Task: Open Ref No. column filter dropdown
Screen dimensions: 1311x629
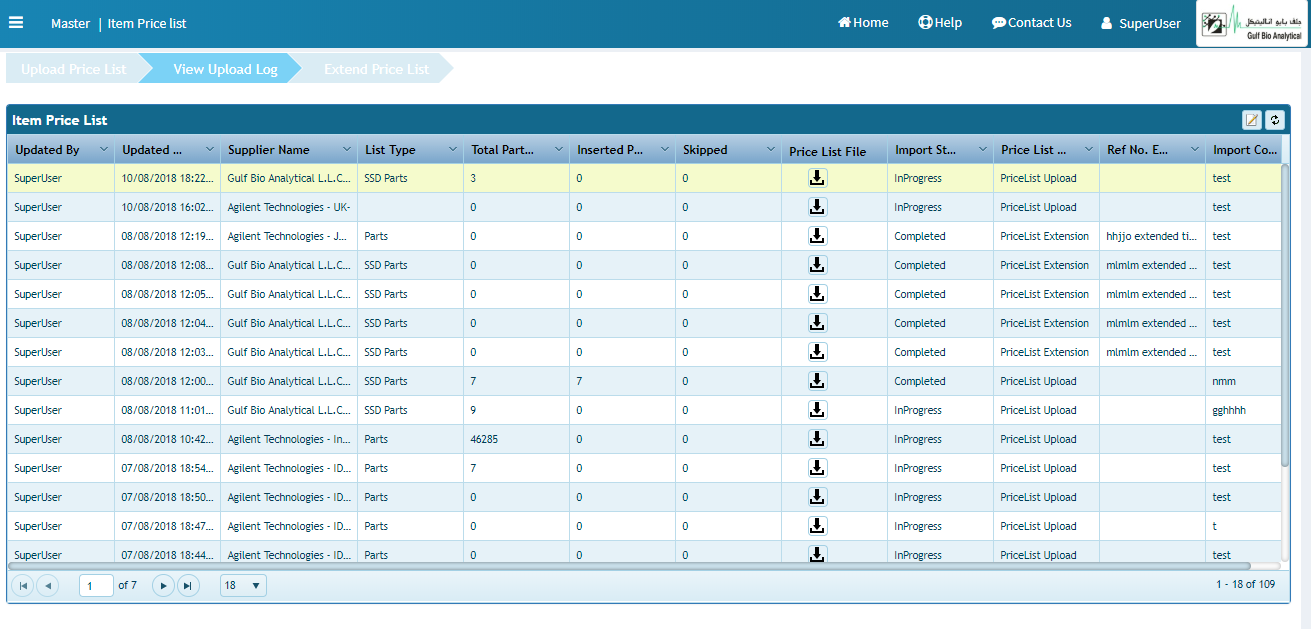Action: point(1194,149)
